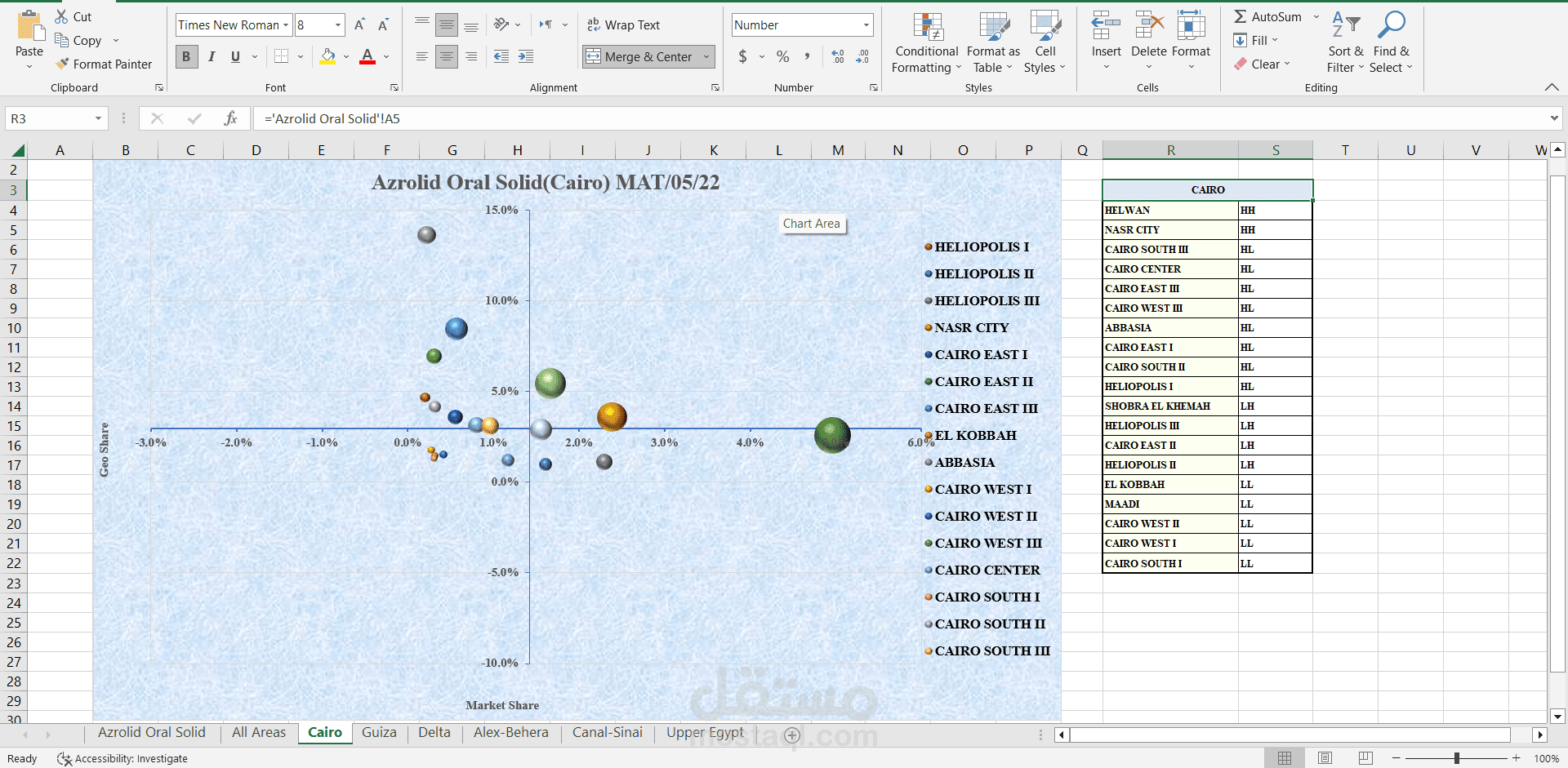
Task: Increase decimal places
Action: tap(838, 56)
